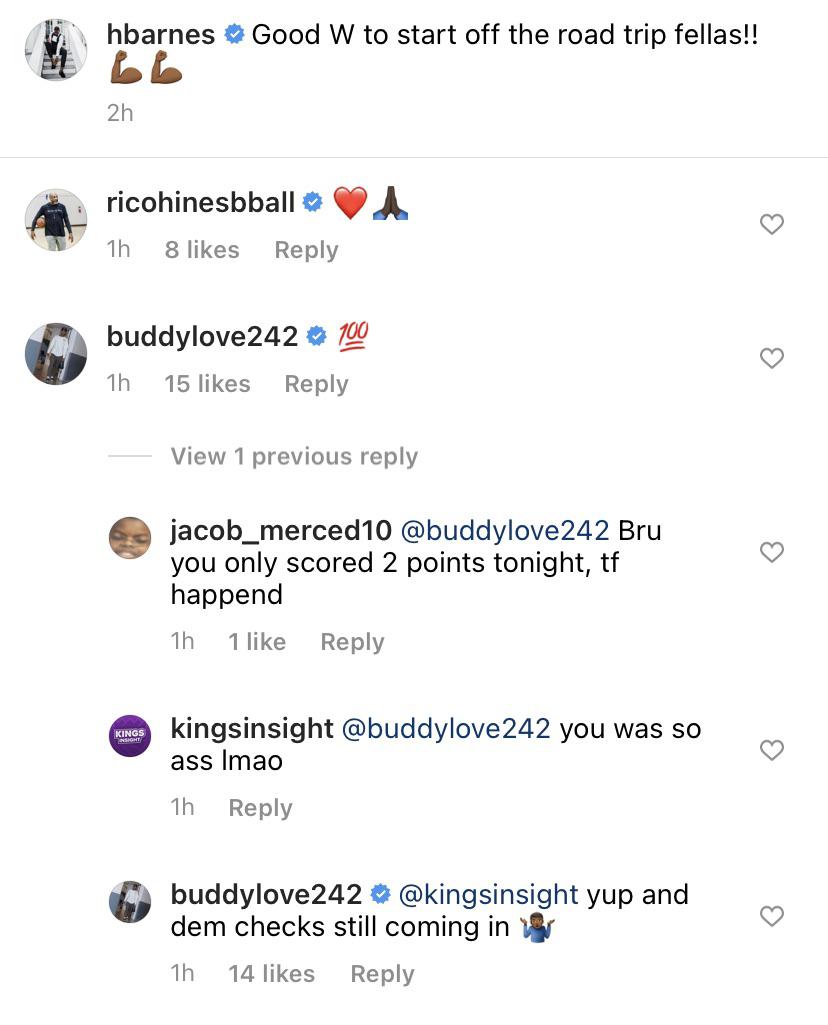
Task: Tap heart on kingsinsight's reply
Action: pos(771,750)
